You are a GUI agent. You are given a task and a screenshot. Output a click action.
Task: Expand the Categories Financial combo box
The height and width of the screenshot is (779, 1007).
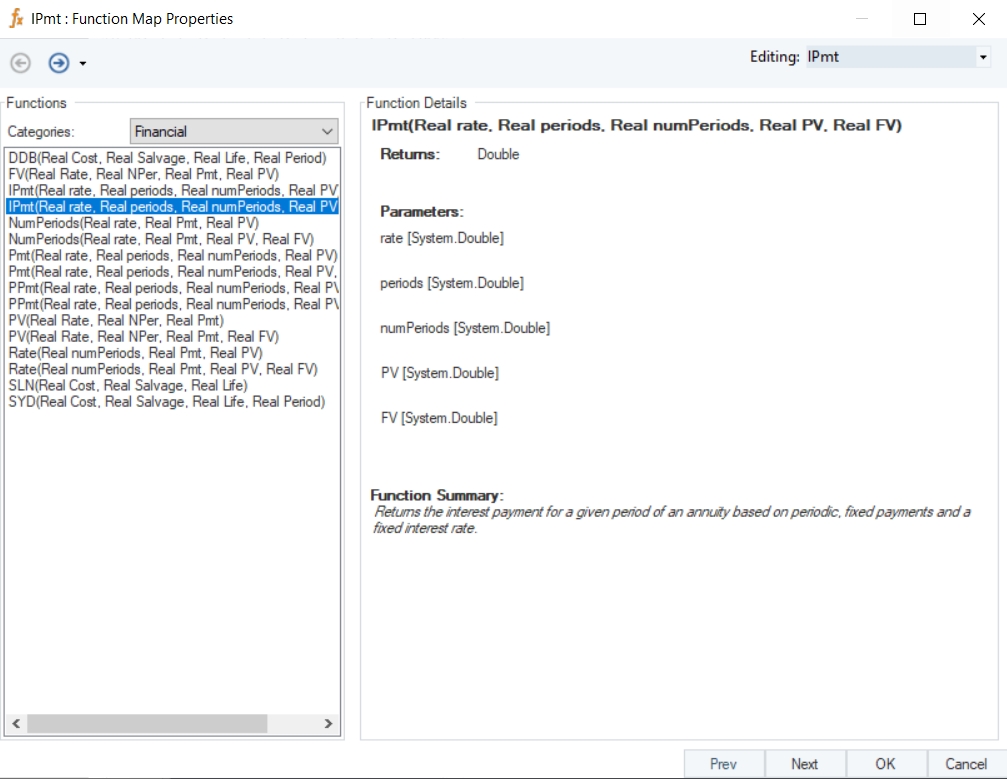click(328, 131)
